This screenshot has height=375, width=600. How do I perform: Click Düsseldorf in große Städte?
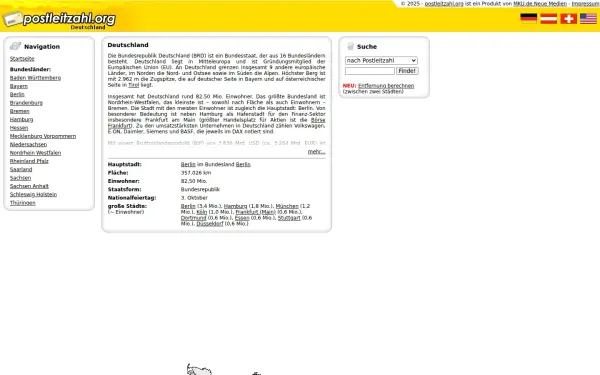tap(210, 223)
